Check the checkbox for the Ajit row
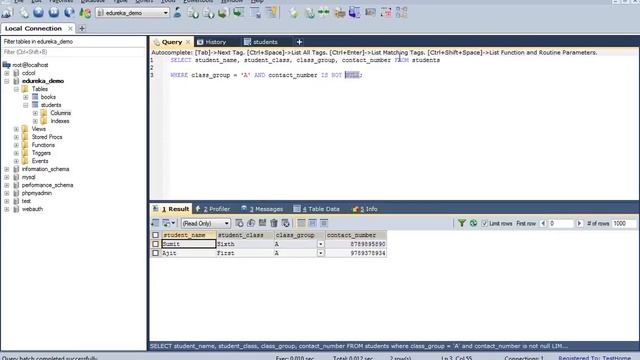Screen dimensions: 640x360 pyautogui.click(x=156, y=253)
